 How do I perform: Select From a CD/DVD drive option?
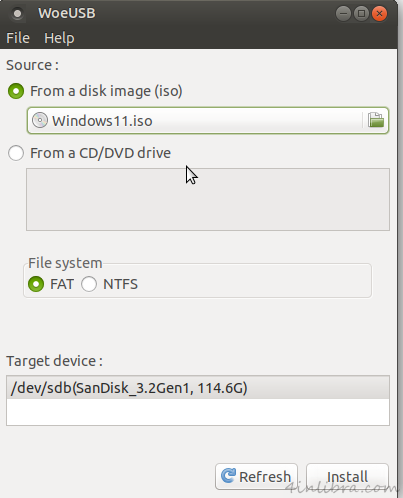point(16,153)
